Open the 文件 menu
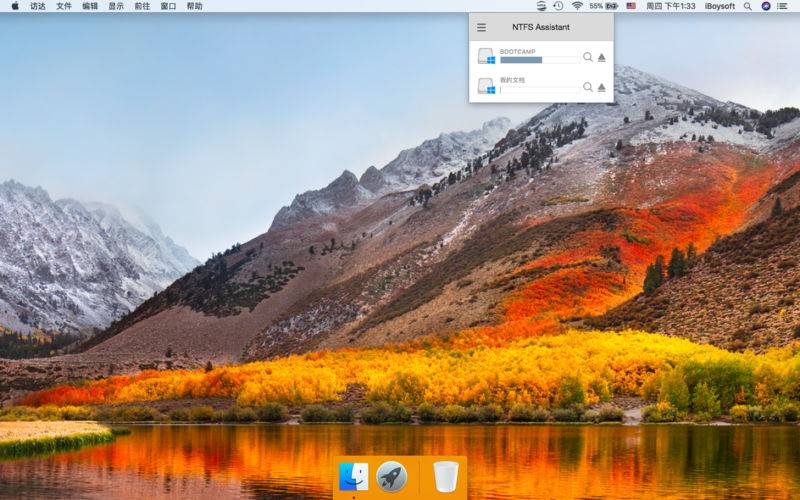800x500 pixels. [x=64, y=6]
